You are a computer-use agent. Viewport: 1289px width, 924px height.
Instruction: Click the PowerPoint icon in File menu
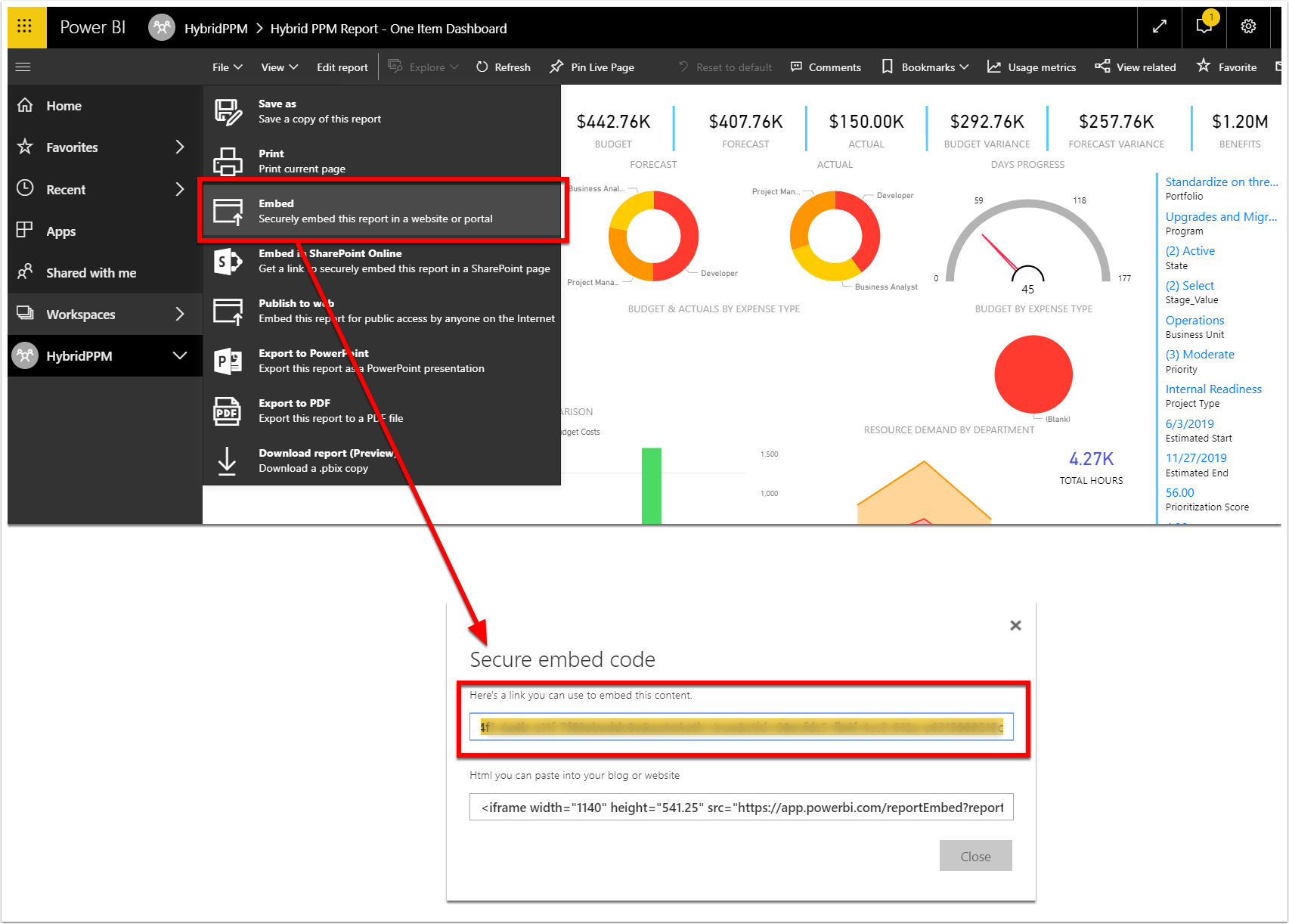(x=228, y=361)
